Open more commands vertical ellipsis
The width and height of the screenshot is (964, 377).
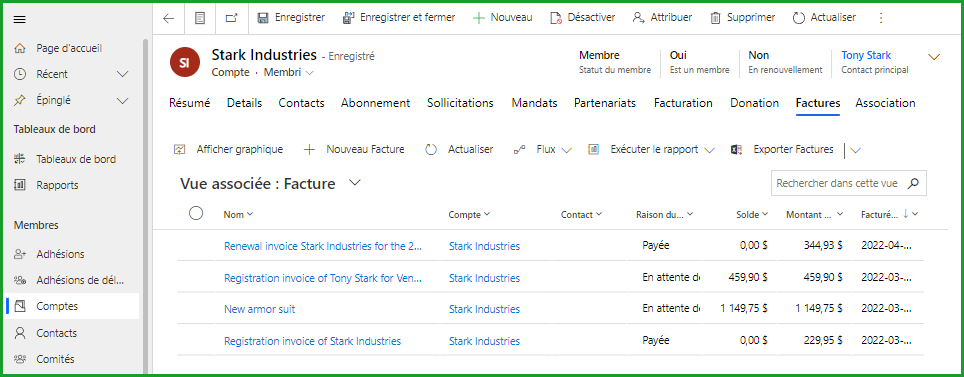click(881, 18)
